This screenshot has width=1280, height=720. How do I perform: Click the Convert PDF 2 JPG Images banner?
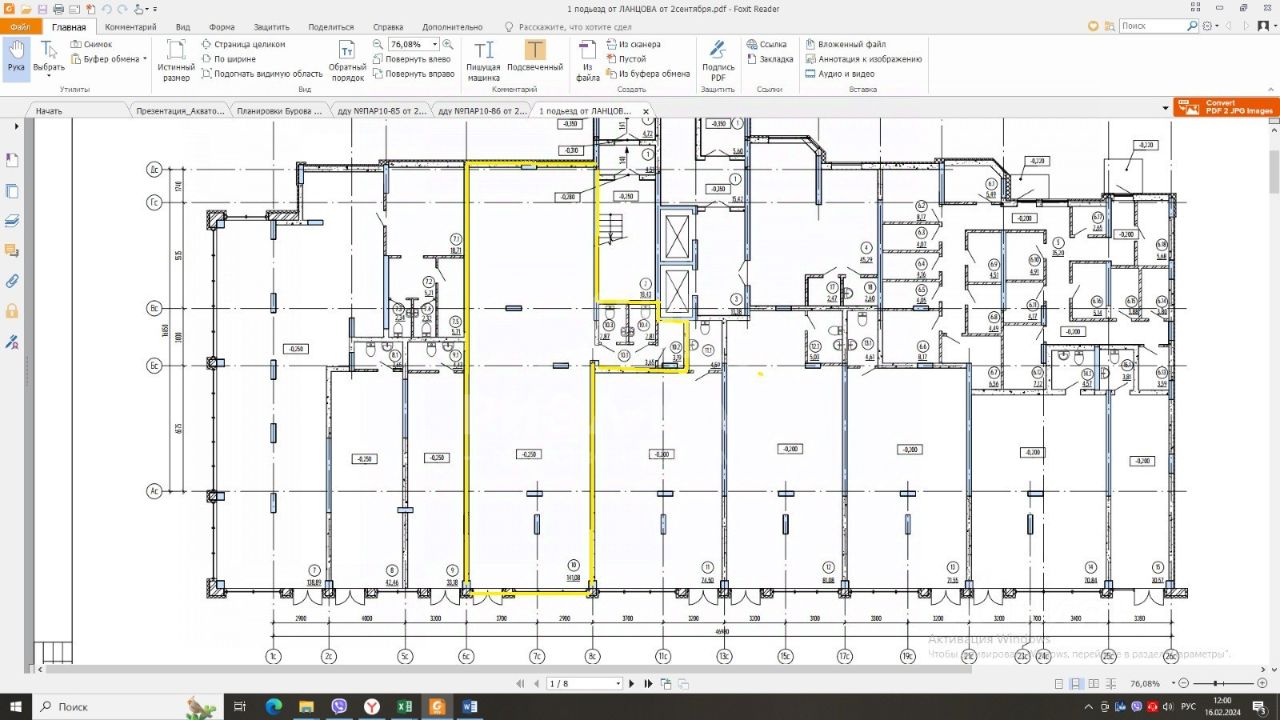pyautogui.click(x=1226, y=107)
